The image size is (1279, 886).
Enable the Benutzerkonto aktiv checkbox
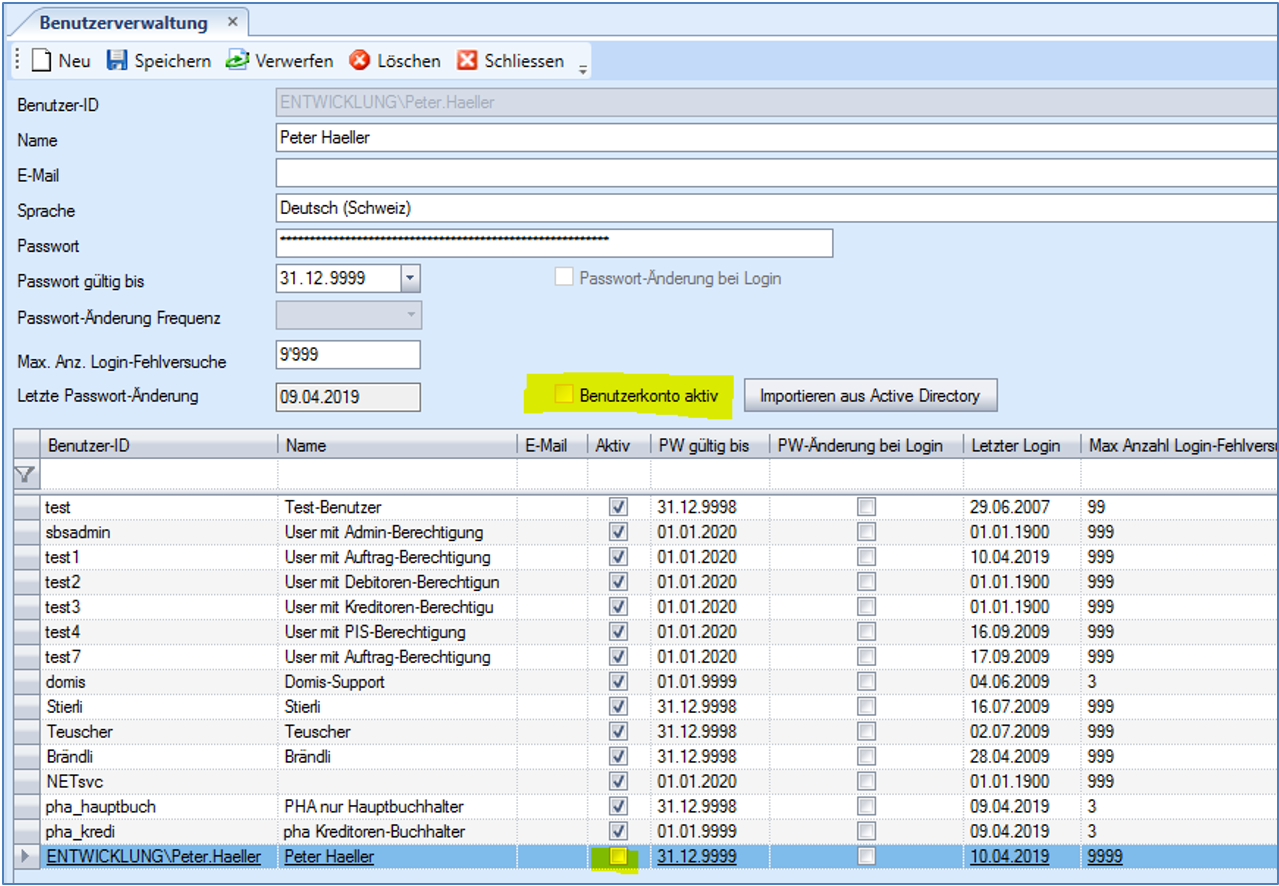click(x=564, y=396)
